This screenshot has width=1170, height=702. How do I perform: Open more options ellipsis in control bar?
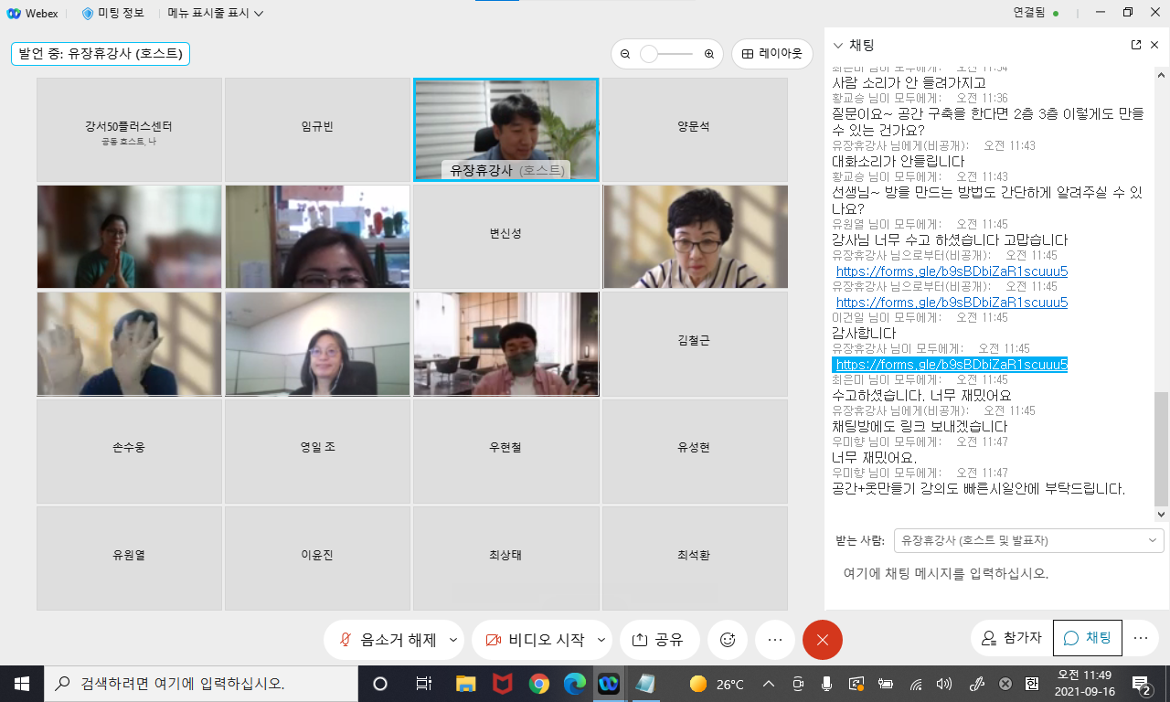point(775,639)
